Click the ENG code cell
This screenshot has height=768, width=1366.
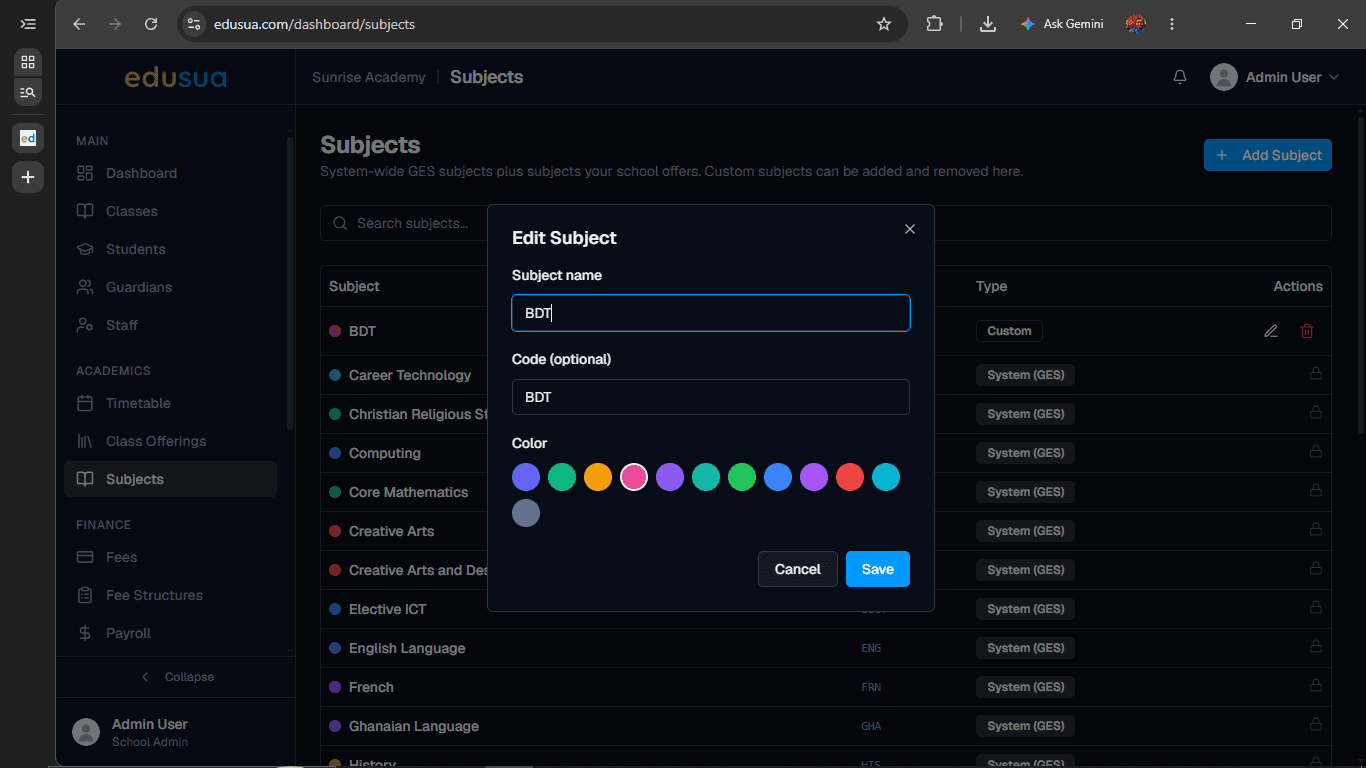pos(872,648)
